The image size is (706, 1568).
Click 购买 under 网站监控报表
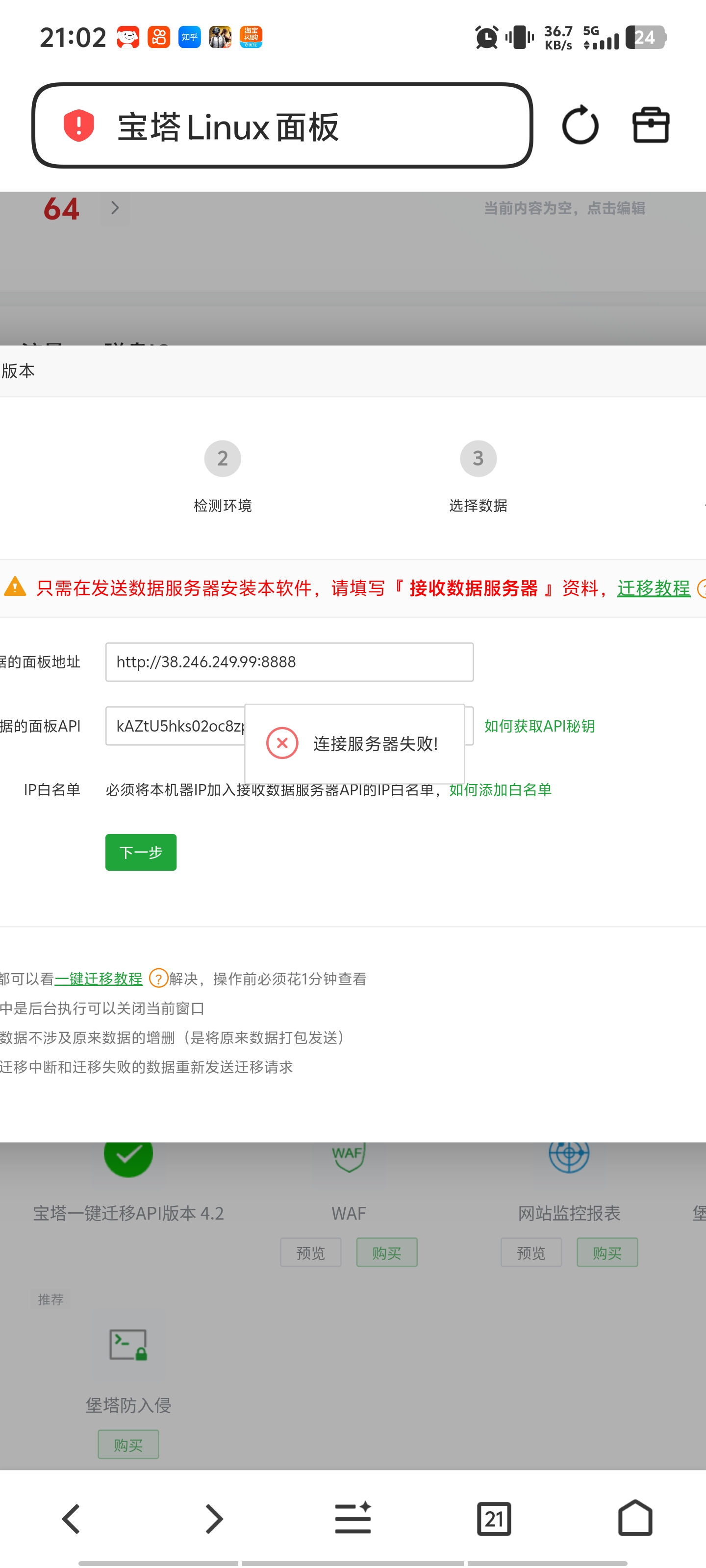pos(607,1253)
